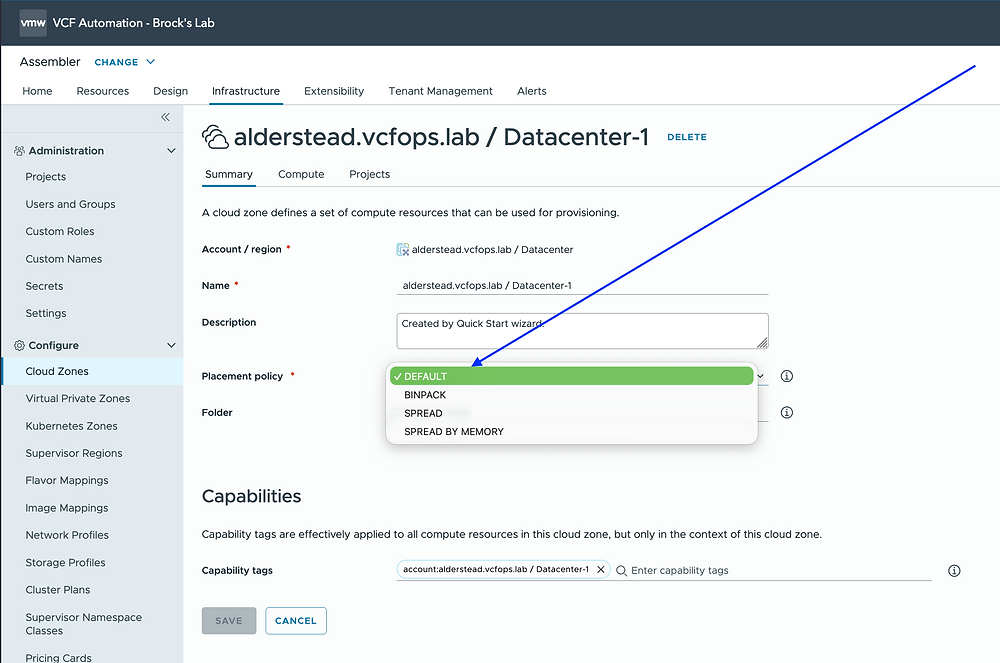The height and width of the screenshot is (663, 1000).
Task: Select the Summary tab
Action: coord(228,174)
